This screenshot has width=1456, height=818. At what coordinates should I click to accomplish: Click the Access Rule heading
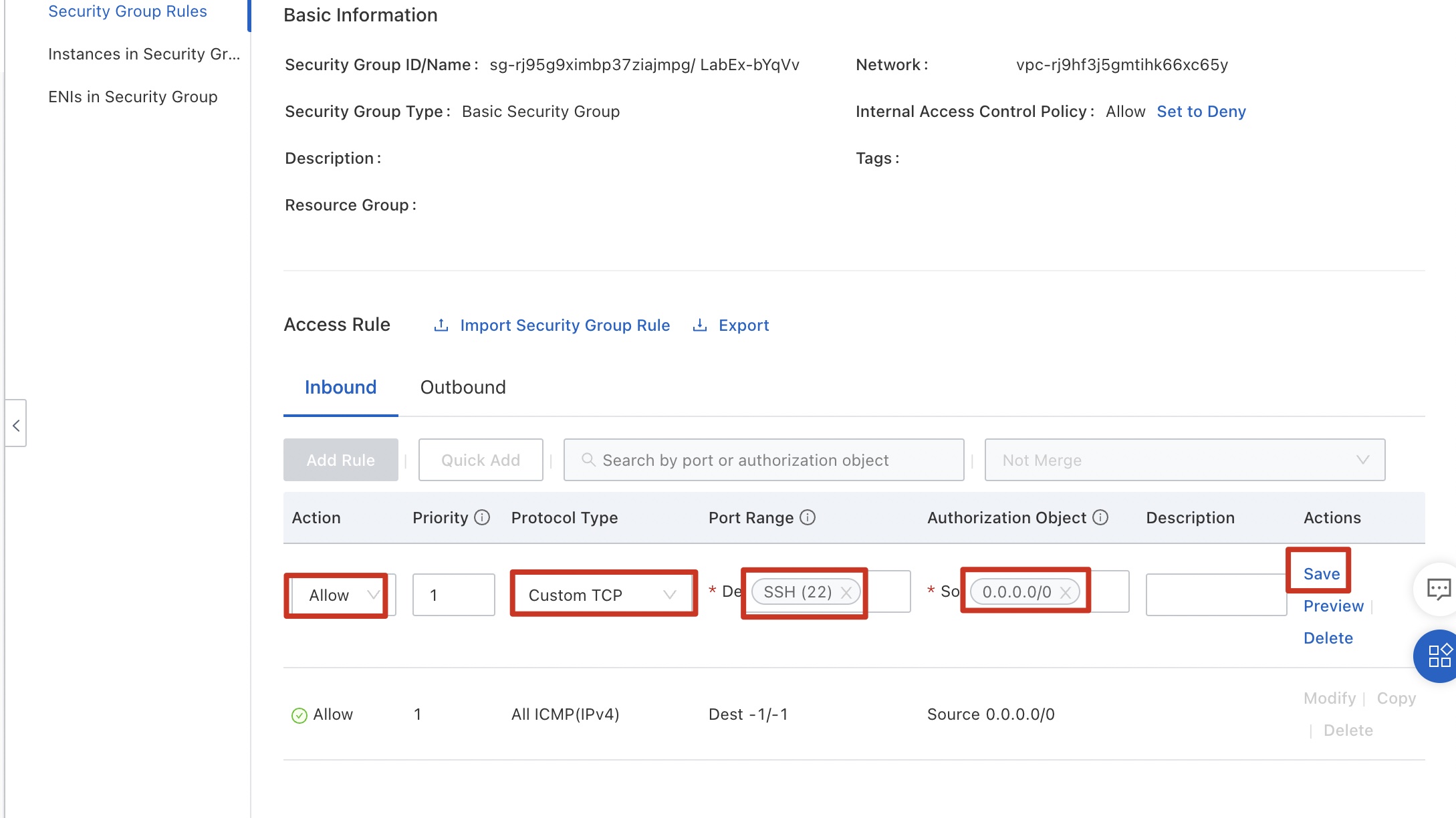337,325
